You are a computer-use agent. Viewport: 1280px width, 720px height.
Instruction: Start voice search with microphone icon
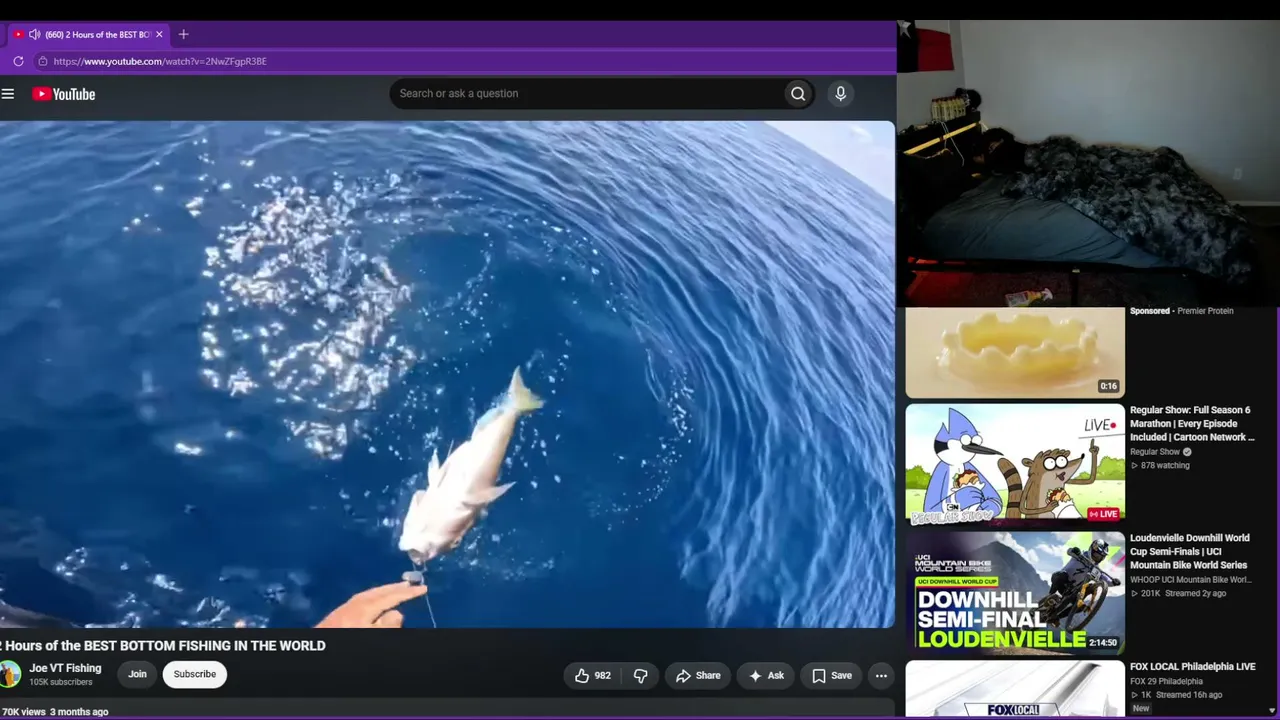[x=840, y=94]
